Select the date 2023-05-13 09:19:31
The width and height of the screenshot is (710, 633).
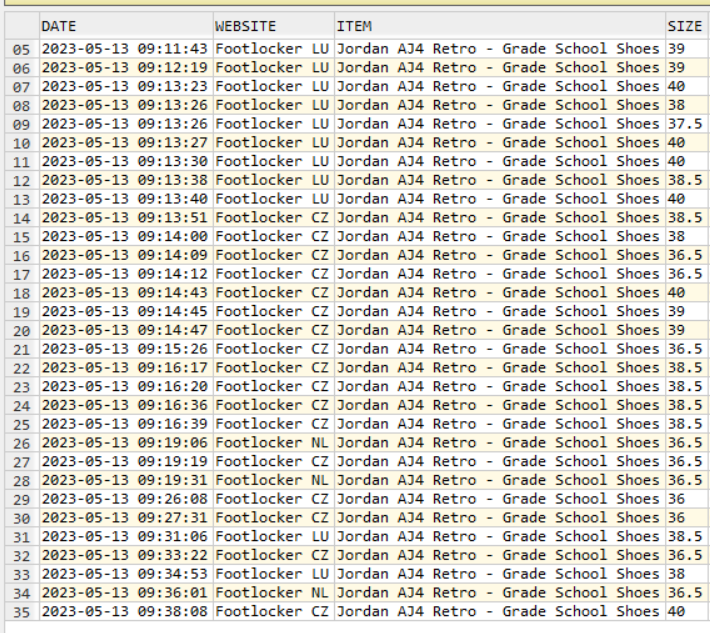[125, 480]
